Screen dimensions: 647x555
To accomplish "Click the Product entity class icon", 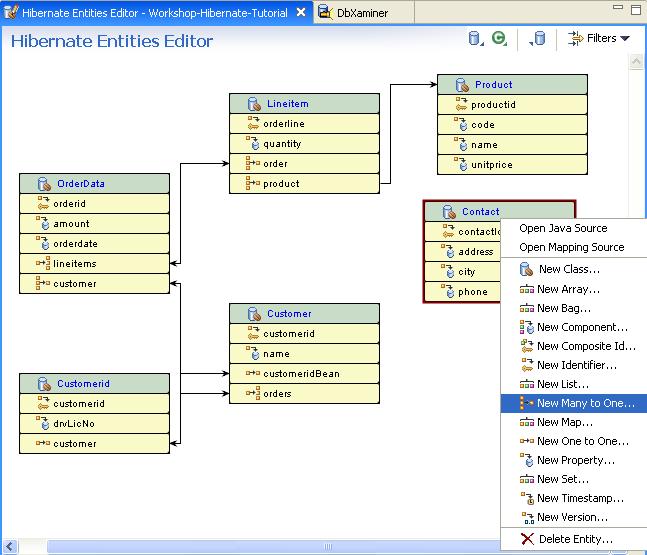I will click(462, 85).
